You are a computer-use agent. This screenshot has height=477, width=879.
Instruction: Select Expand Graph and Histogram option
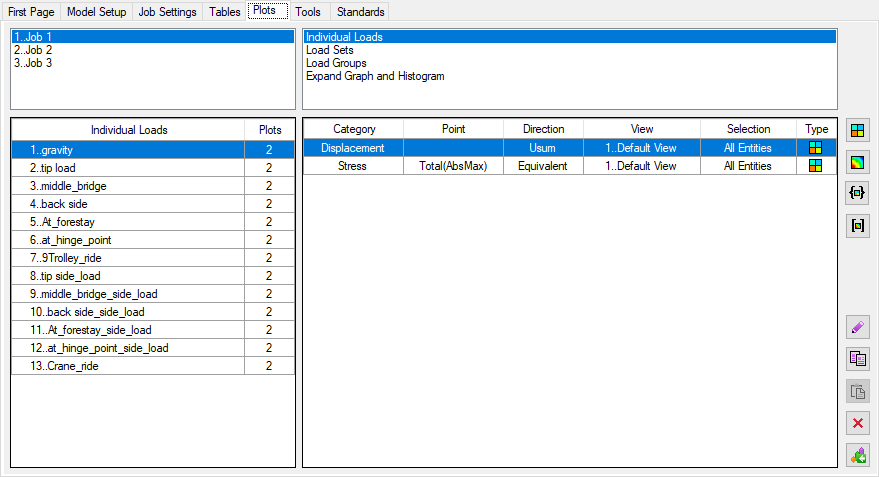pos(375,76)
